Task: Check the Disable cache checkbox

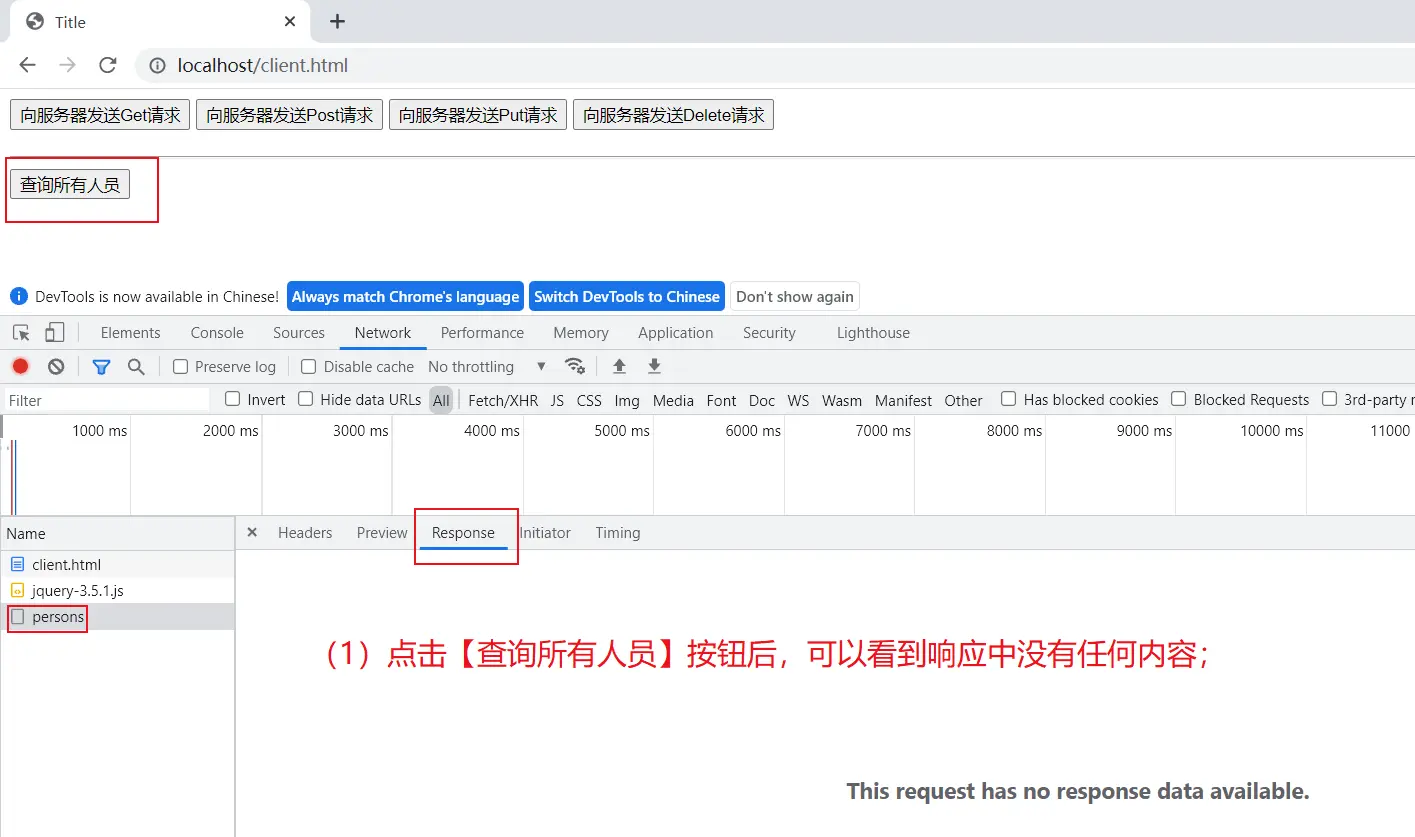Action: (x=309, y=367)
